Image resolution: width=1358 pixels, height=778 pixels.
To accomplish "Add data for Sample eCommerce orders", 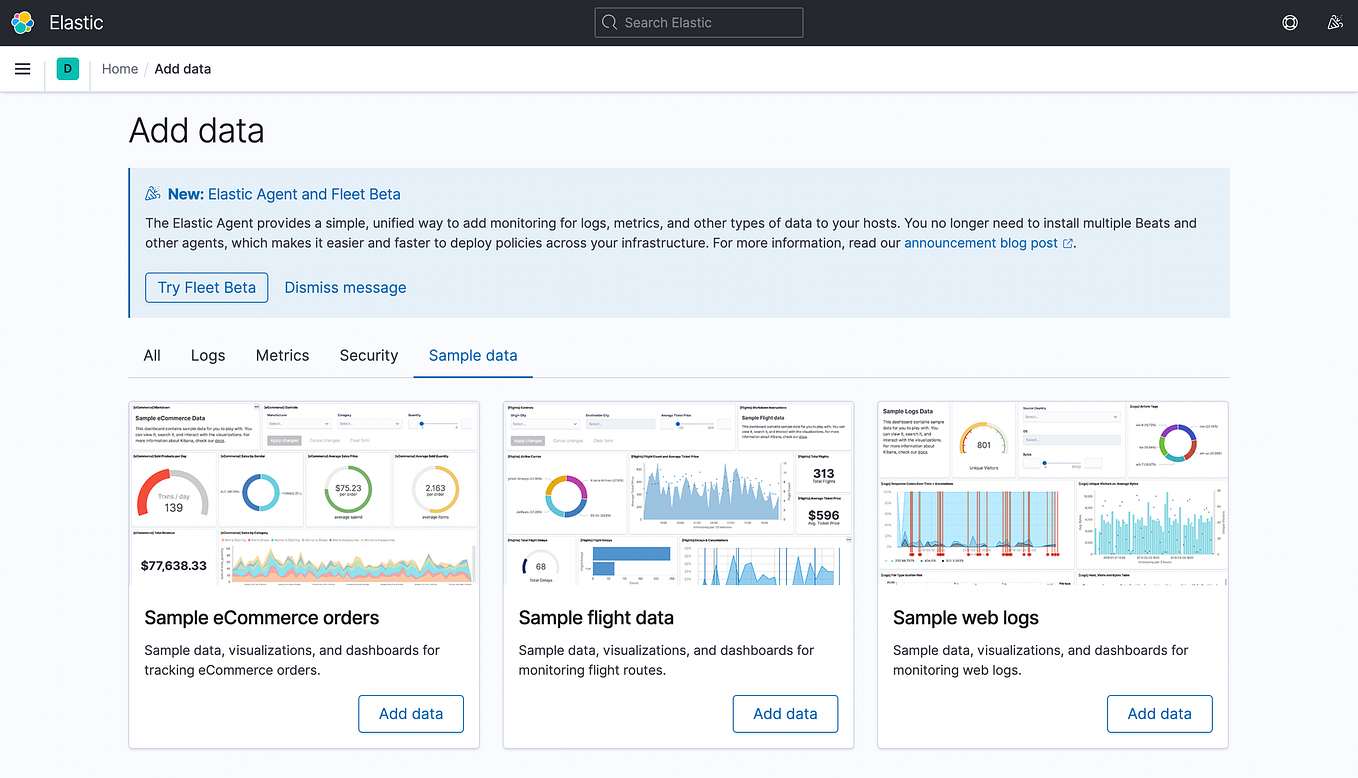I will pos(410,714).
